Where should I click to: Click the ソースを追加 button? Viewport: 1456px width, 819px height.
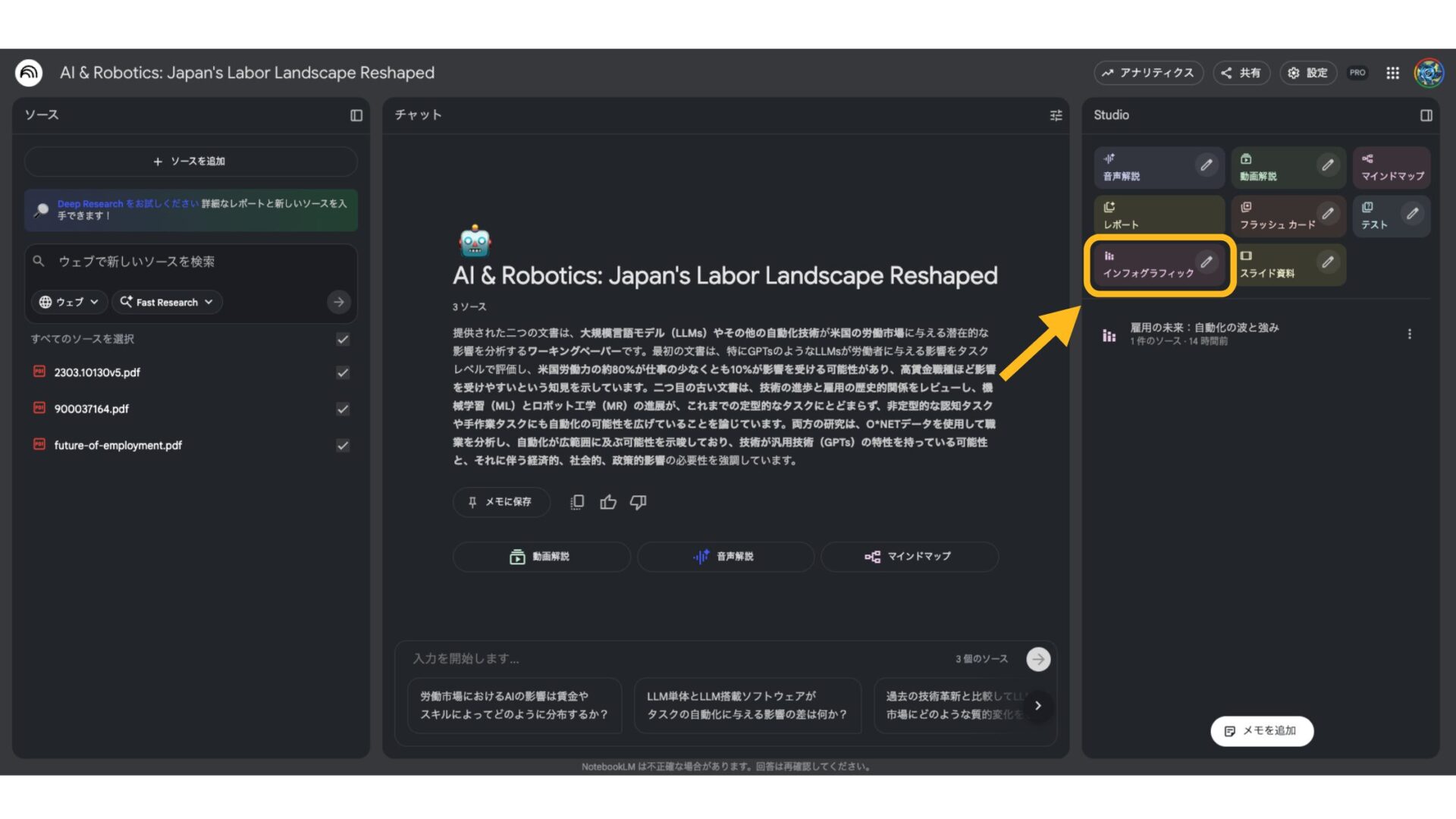click(190, 161)
